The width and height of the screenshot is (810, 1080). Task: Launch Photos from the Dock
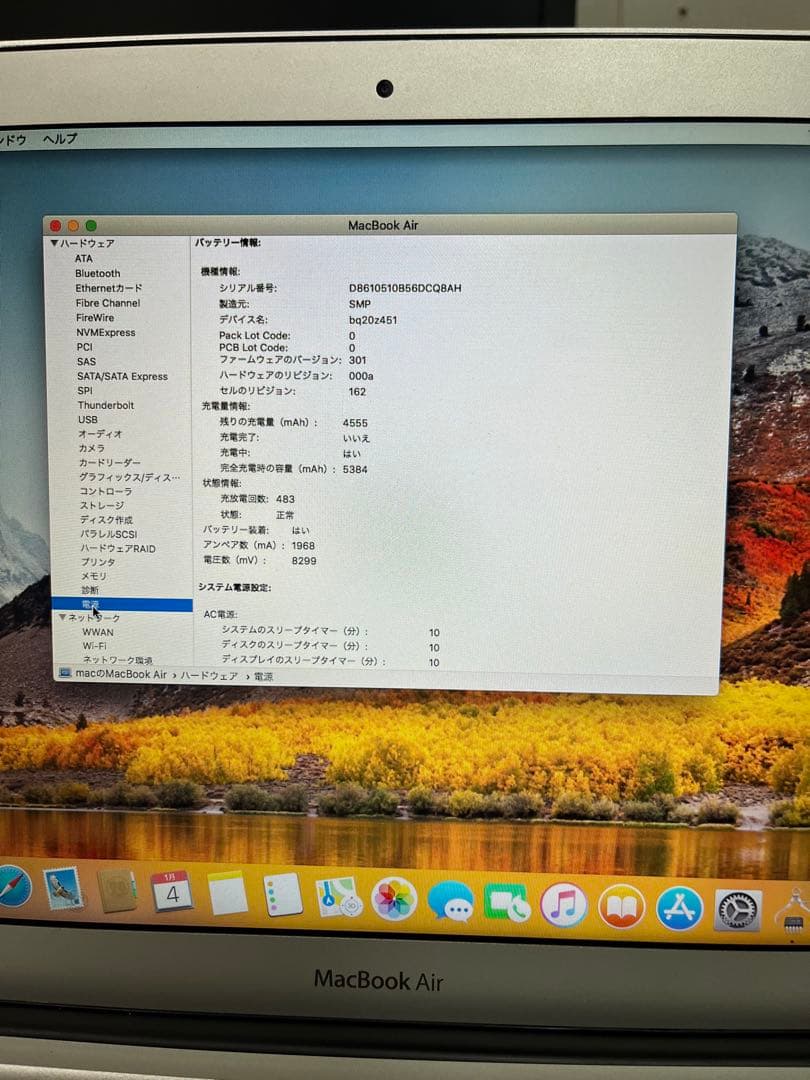tap(392, 897)
